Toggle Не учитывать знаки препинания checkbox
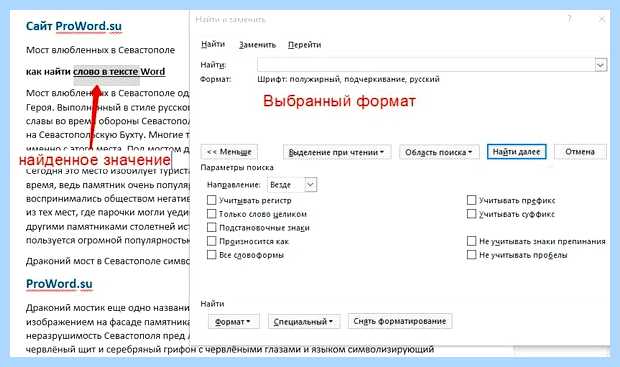 471,241
